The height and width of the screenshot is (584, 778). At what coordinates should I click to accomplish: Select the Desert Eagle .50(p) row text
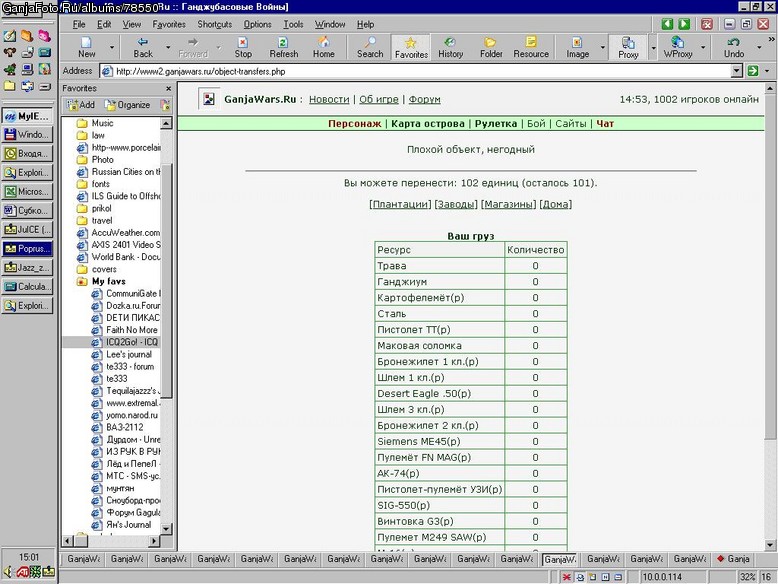point(424,393)
